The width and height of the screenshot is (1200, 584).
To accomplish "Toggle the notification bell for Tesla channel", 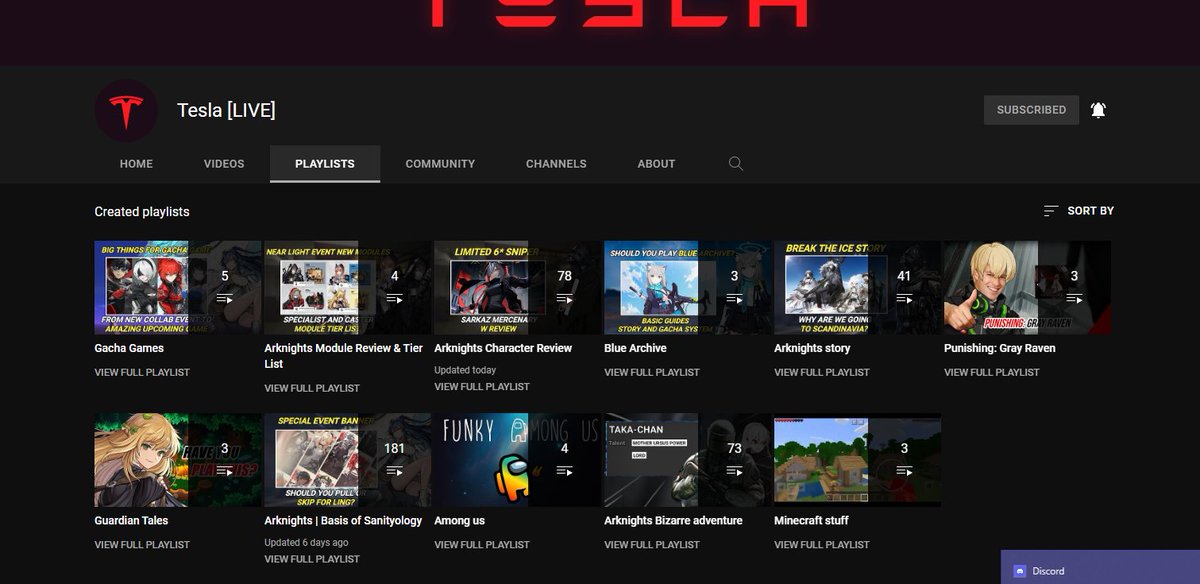I will point(1098,110).
